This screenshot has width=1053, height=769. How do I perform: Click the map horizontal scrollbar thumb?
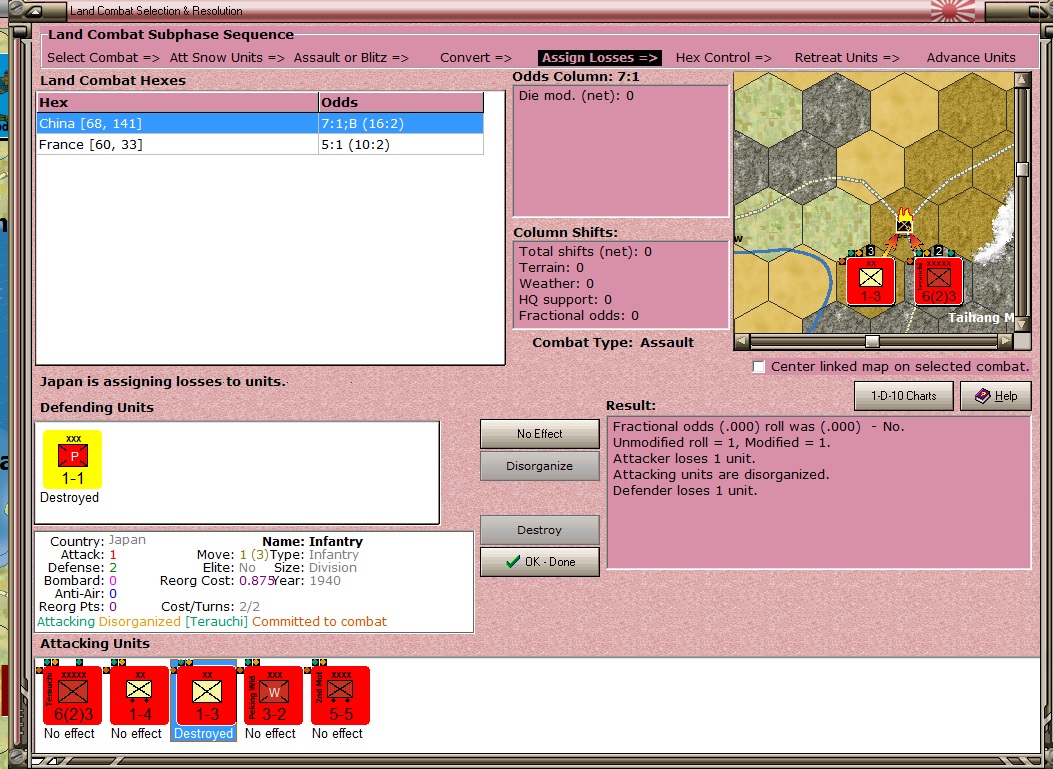point(872,342)
